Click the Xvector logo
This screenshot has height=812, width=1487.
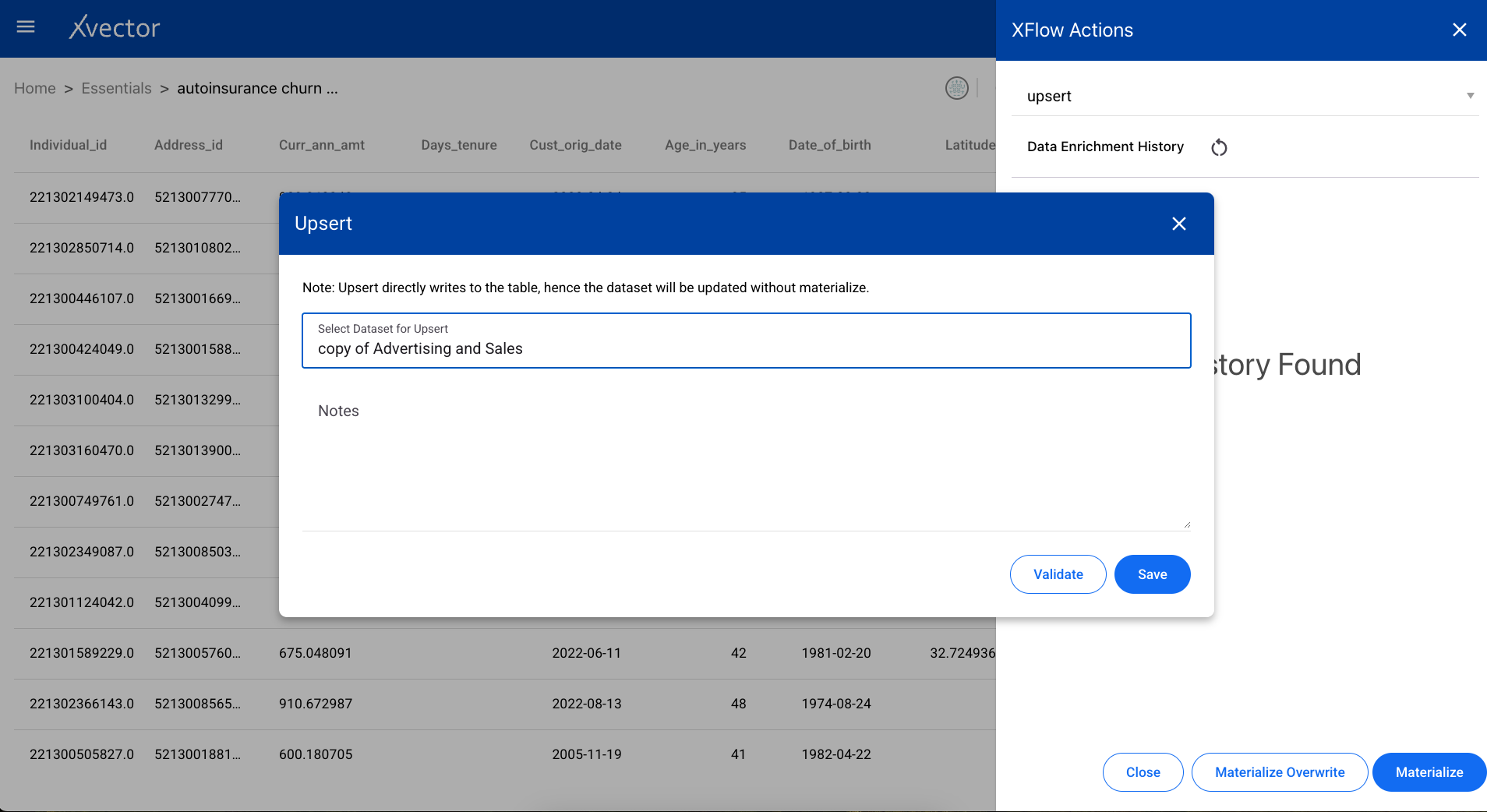(x=115, y=27)
